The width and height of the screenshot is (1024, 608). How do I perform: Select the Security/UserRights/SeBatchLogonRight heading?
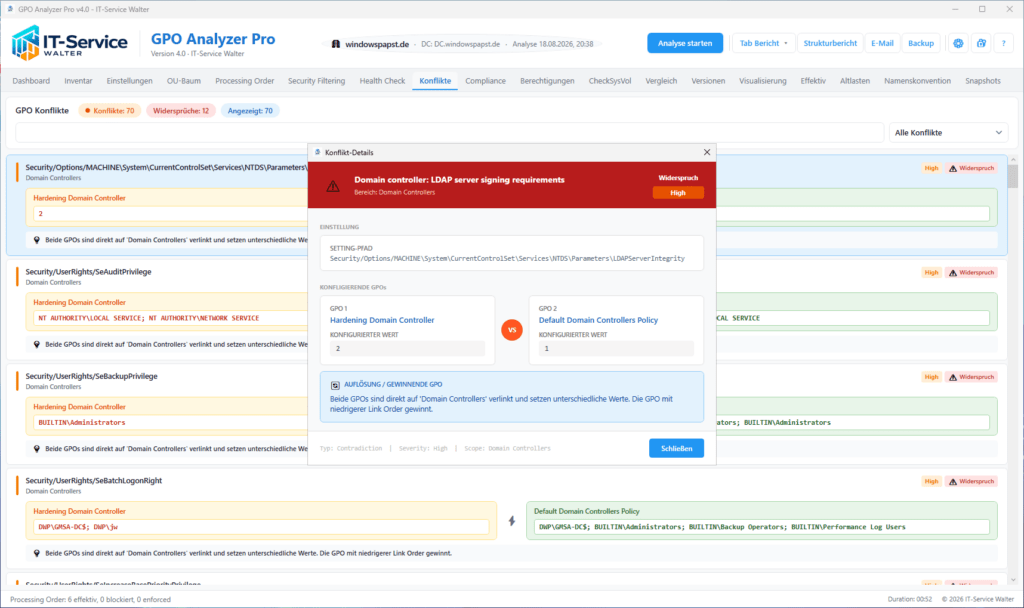pyautogui.click(x=93, y=481)
